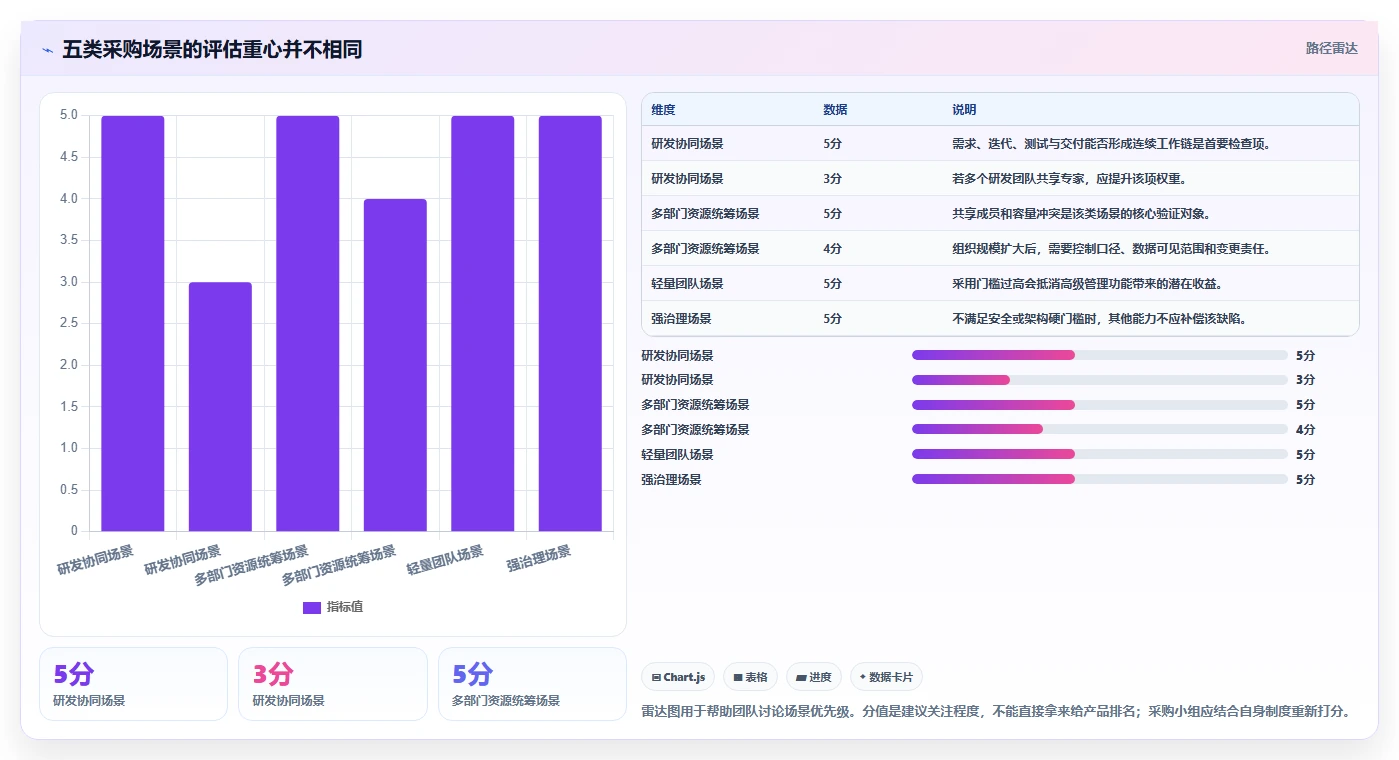Click the 路径雷达 label in the header
This screenshot has width=1399, height=760.
[1331, 48]
